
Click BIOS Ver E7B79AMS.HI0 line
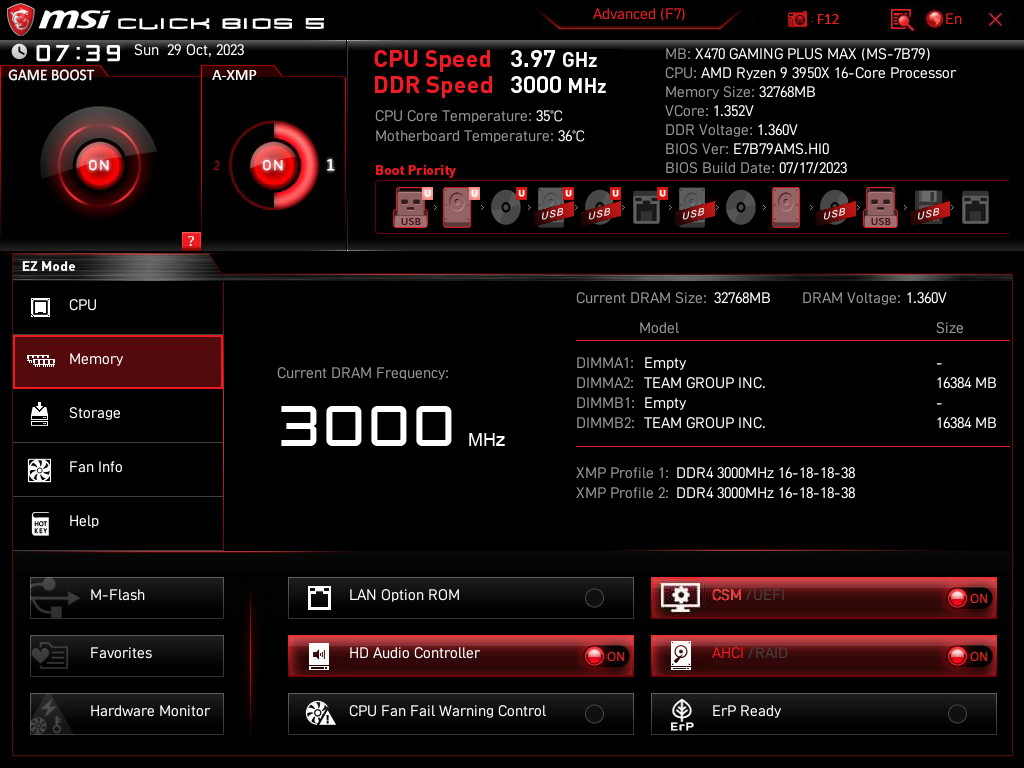tap(747, 149)
